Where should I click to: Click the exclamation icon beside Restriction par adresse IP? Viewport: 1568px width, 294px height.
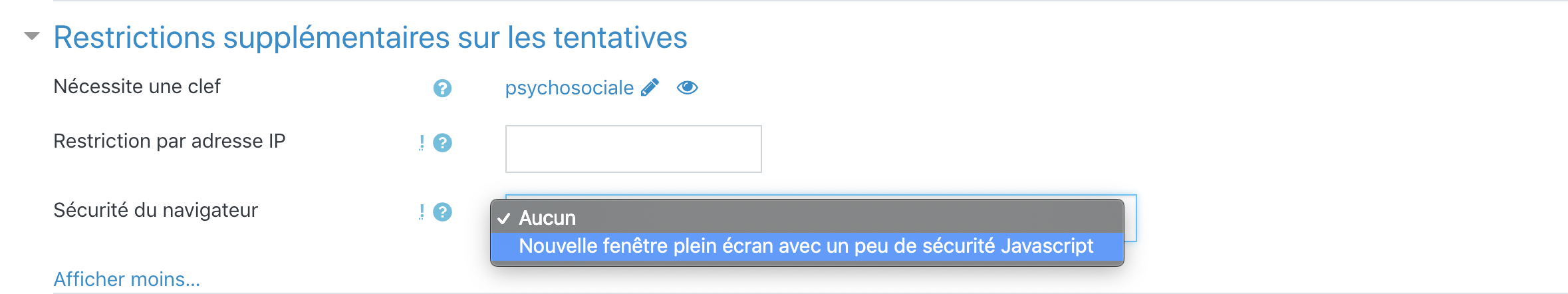[422, 143]
